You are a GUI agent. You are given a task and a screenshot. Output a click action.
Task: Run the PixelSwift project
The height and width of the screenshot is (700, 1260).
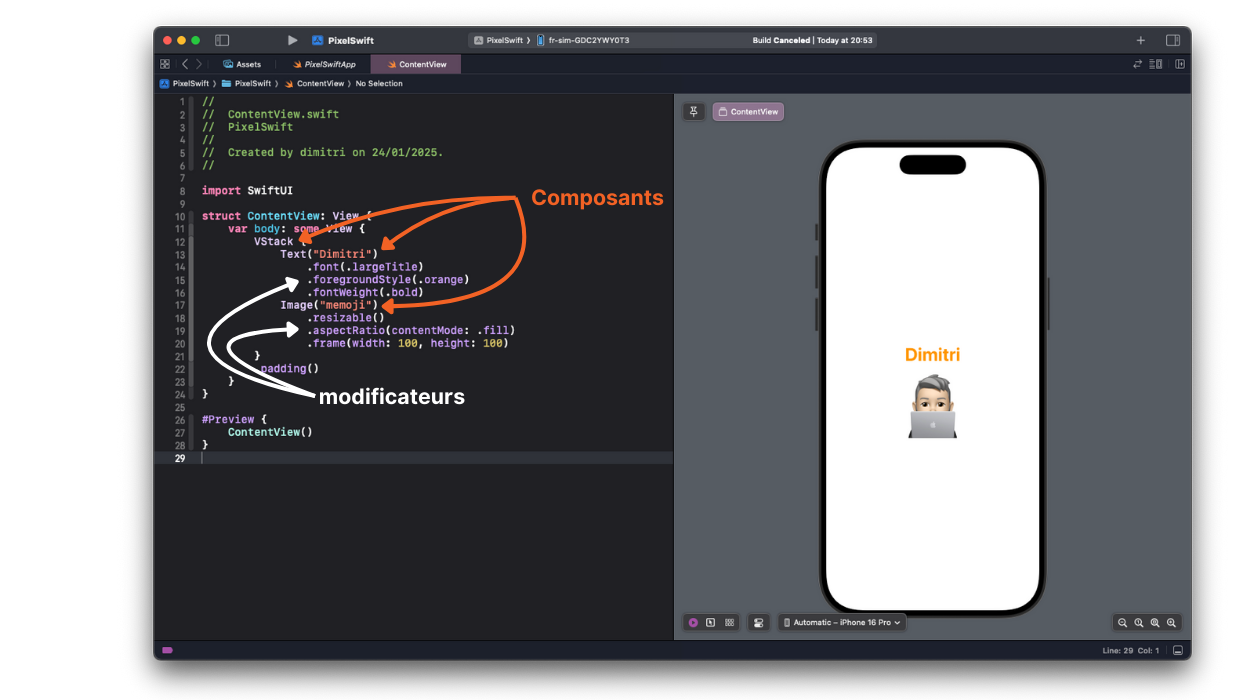(x=292, y=40)
